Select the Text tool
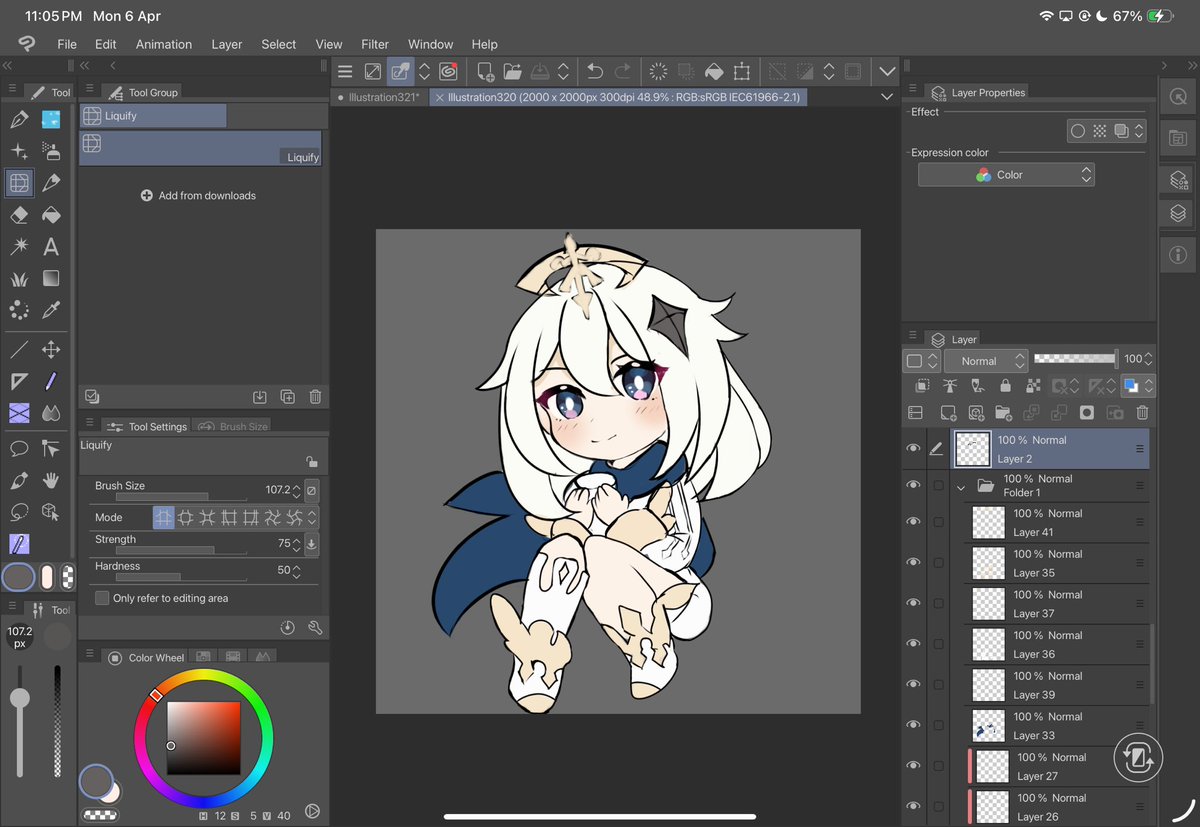Image resolution: width=1200 pixels, height=827 pixels. point(51,246)
